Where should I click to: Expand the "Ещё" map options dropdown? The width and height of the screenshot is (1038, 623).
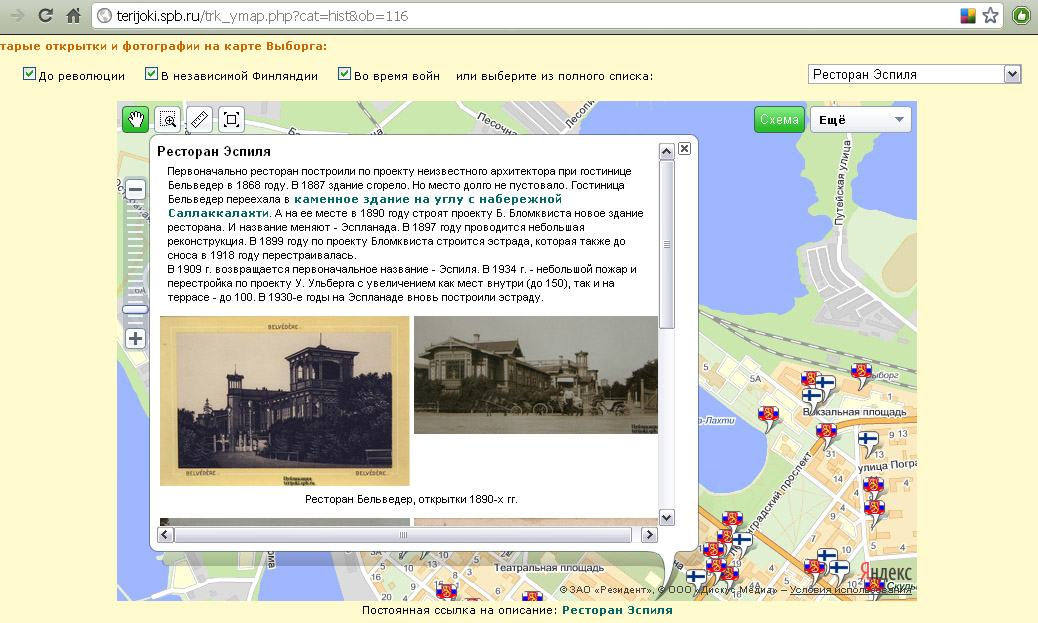[x=860, y=120]
